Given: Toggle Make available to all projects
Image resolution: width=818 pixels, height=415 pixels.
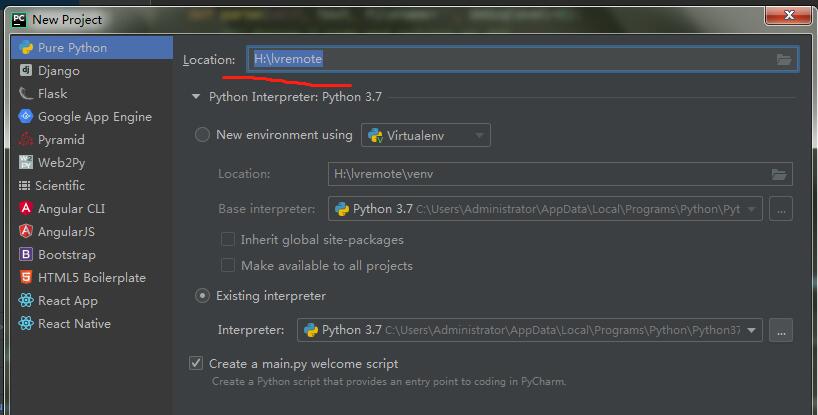Looking at the screenshot, I should click(x=228, y=265).
